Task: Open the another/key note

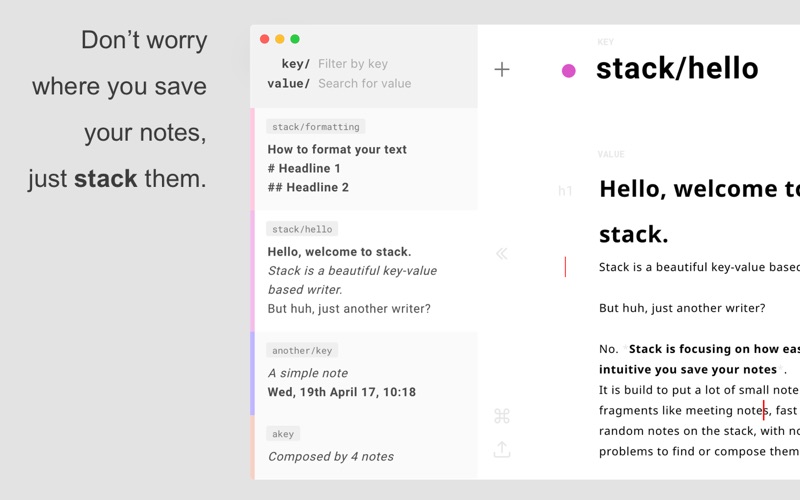Action: [364, 373]
